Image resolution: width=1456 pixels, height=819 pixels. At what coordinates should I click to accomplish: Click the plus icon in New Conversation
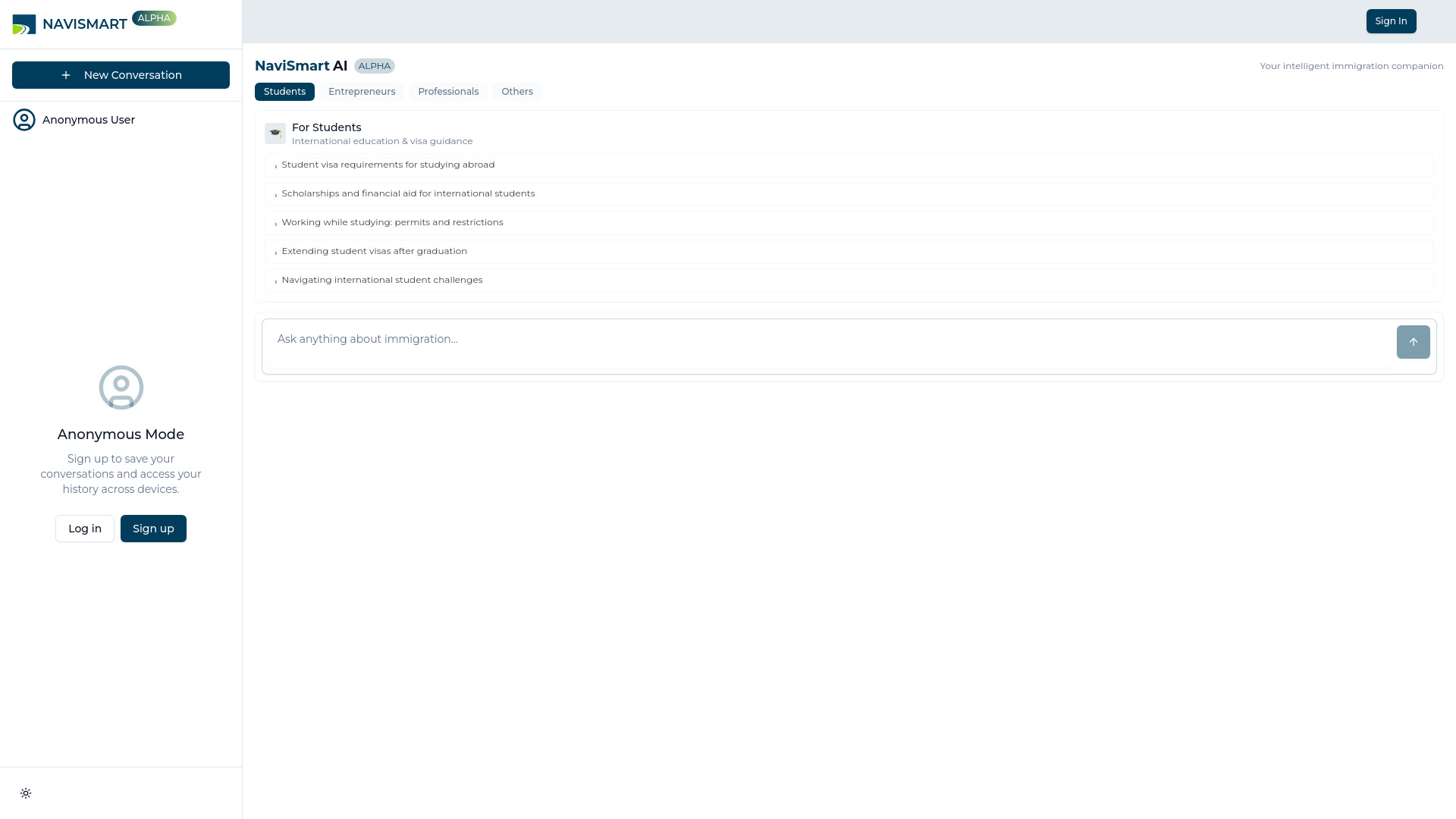click(66, 75)
